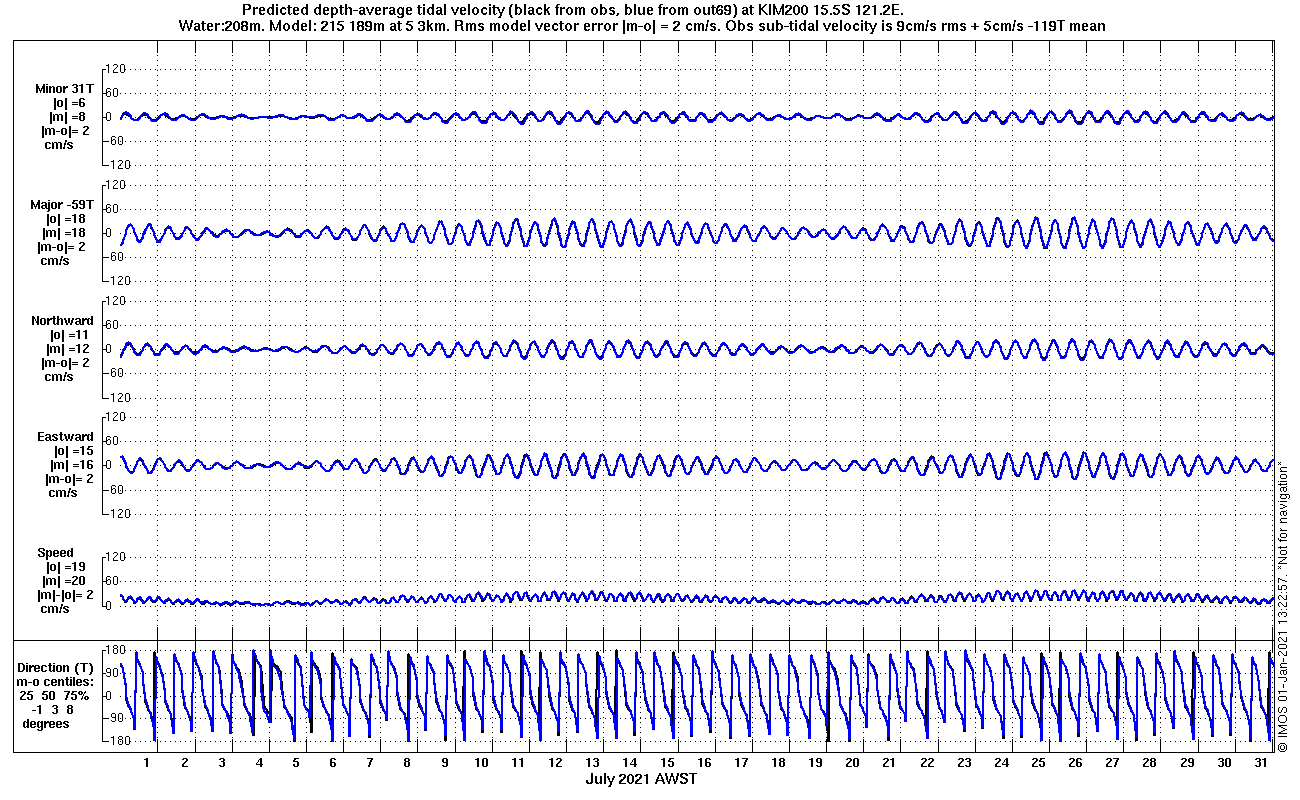The image size is (1300, 800).
Task: Click the 'Speed' panel label
Action: click(55, 553)
